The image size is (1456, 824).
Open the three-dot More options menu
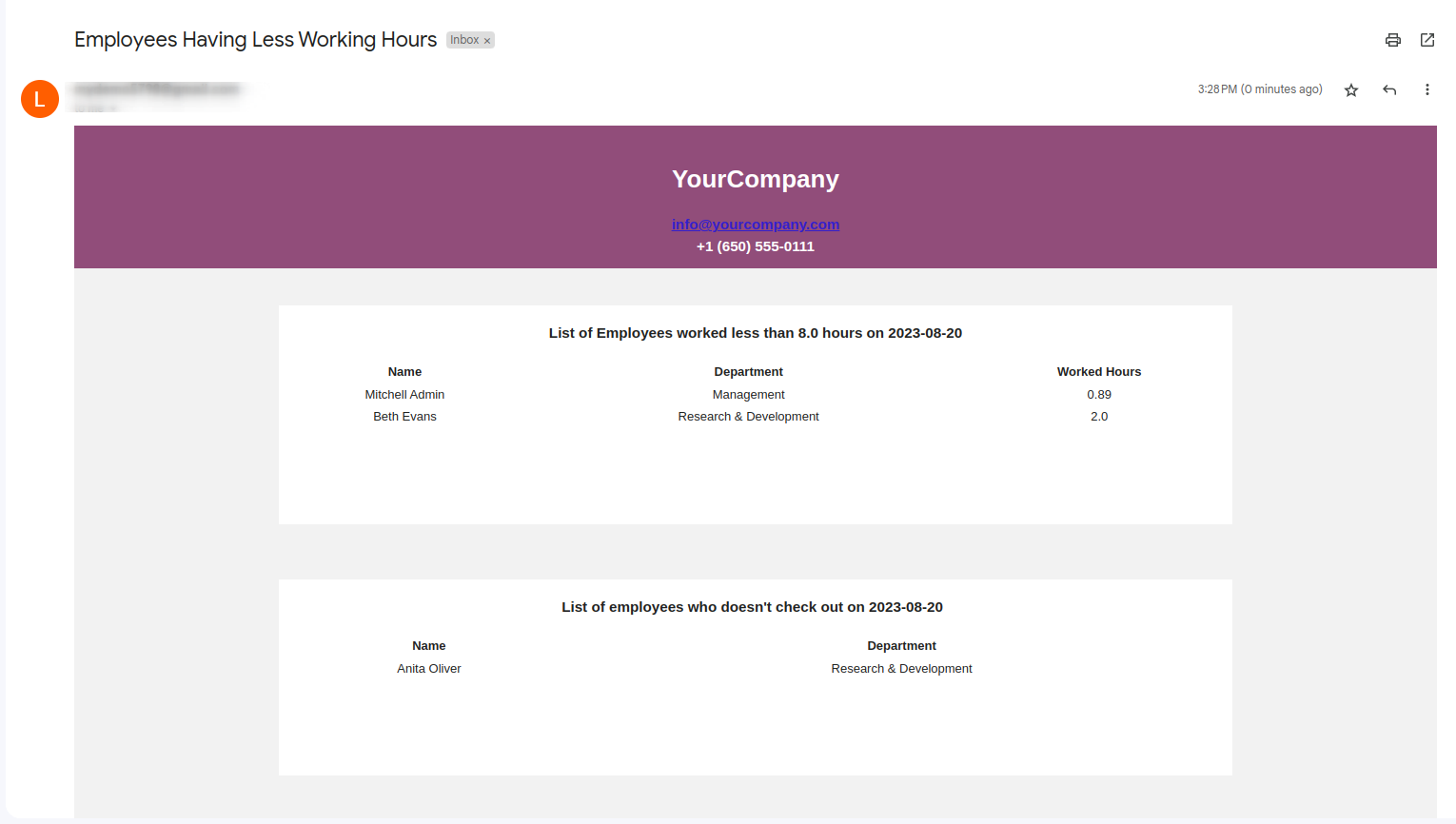1426,89
